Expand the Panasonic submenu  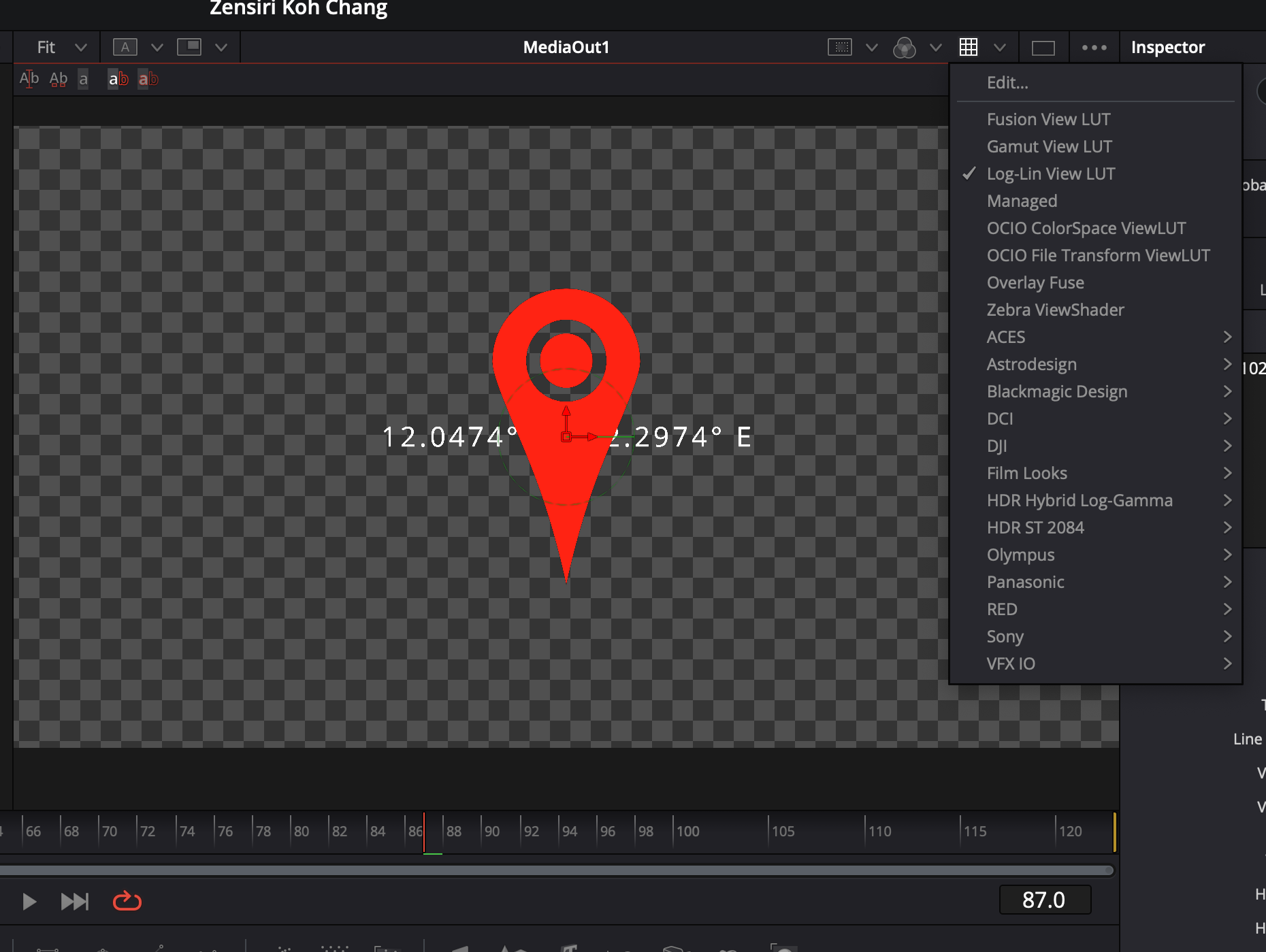coord(1096,582)
